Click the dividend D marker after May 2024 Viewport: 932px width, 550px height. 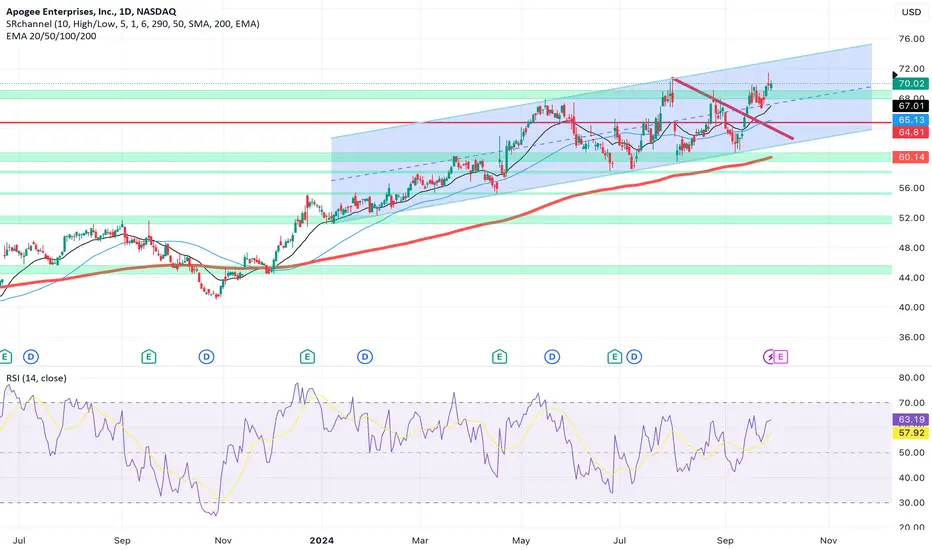point(552,357)
